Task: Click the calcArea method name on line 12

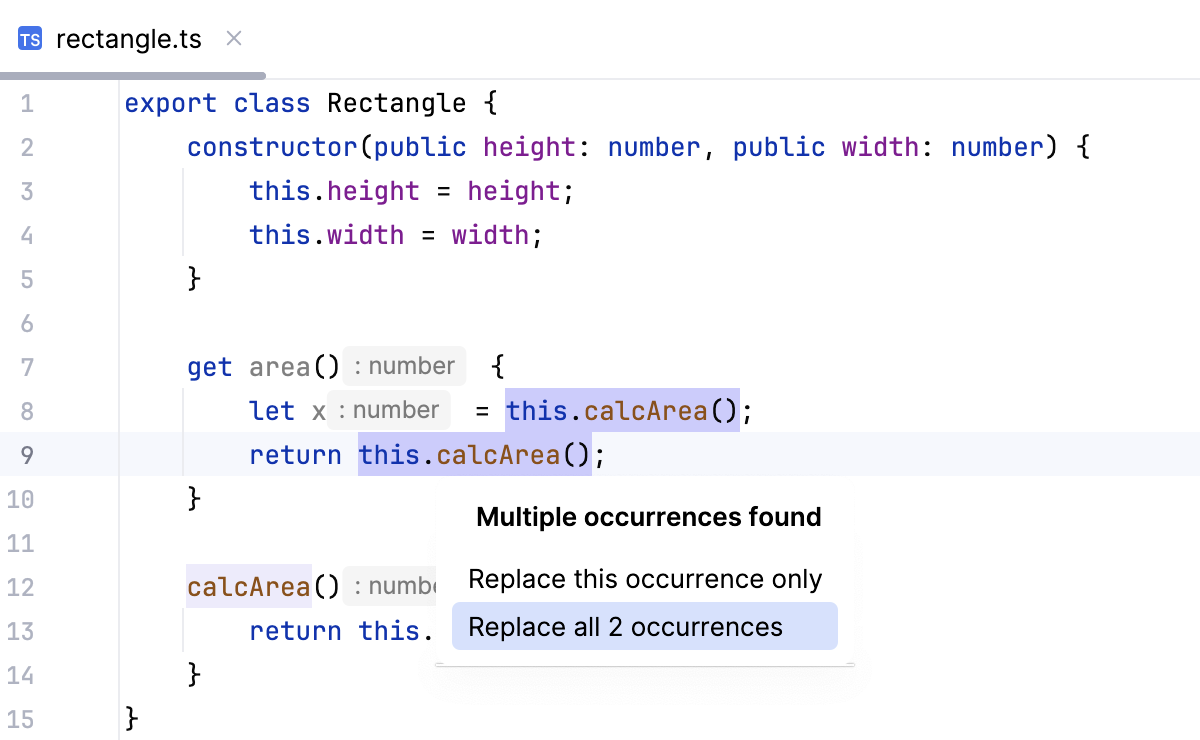Action: [248, 587]
